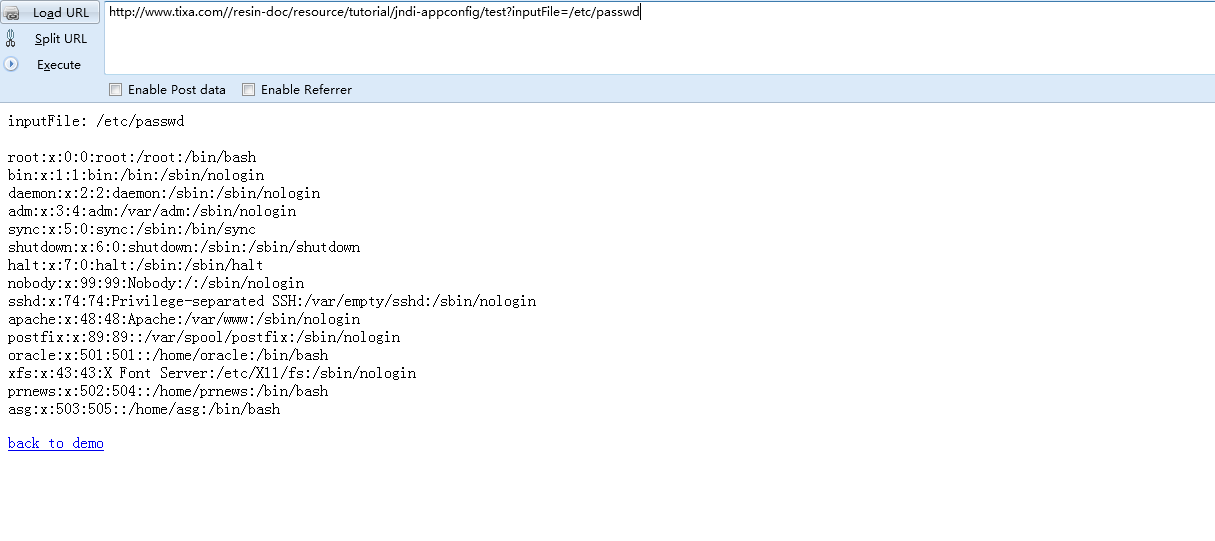Image resolution: width=1215 pixels, height=541 pixels.
Task: Click inside the URL input field
Action: click(658, 38)
